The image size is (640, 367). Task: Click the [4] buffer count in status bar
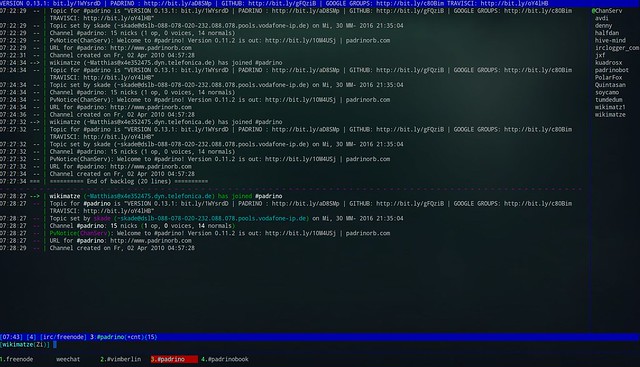31,337
